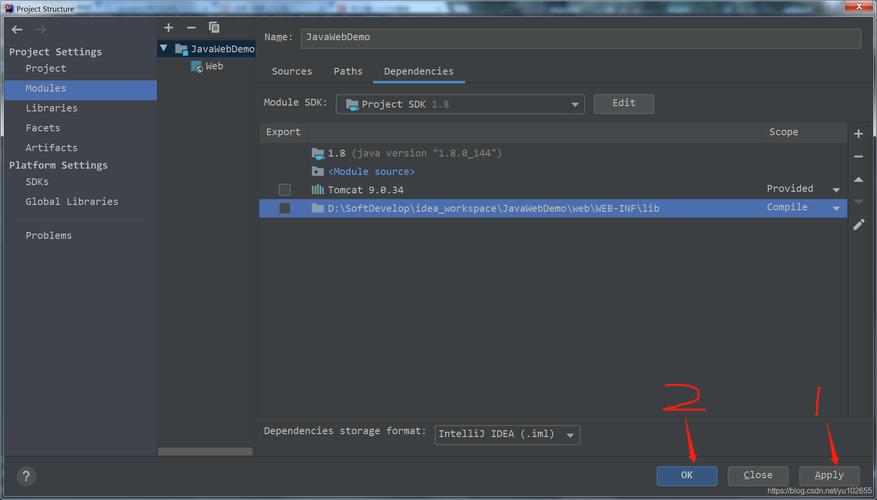This screenshot has height=500, width=877.
Task: Toggle Export checkbox for Tomcat 9.0.34
Action: (285, 190)
